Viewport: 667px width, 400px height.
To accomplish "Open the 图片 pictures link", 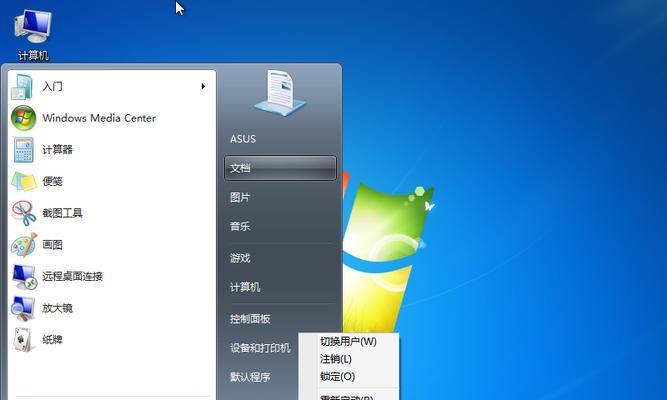I will pos(240,197).
